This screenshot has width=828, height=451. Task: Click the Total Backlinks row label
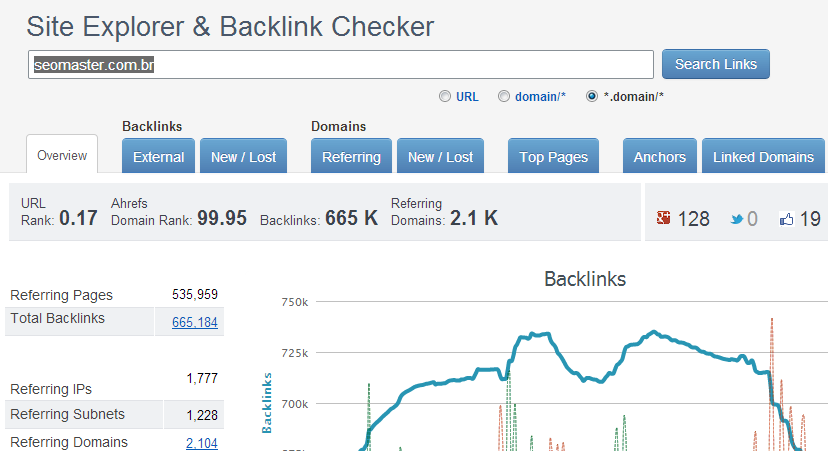(58, 318)
